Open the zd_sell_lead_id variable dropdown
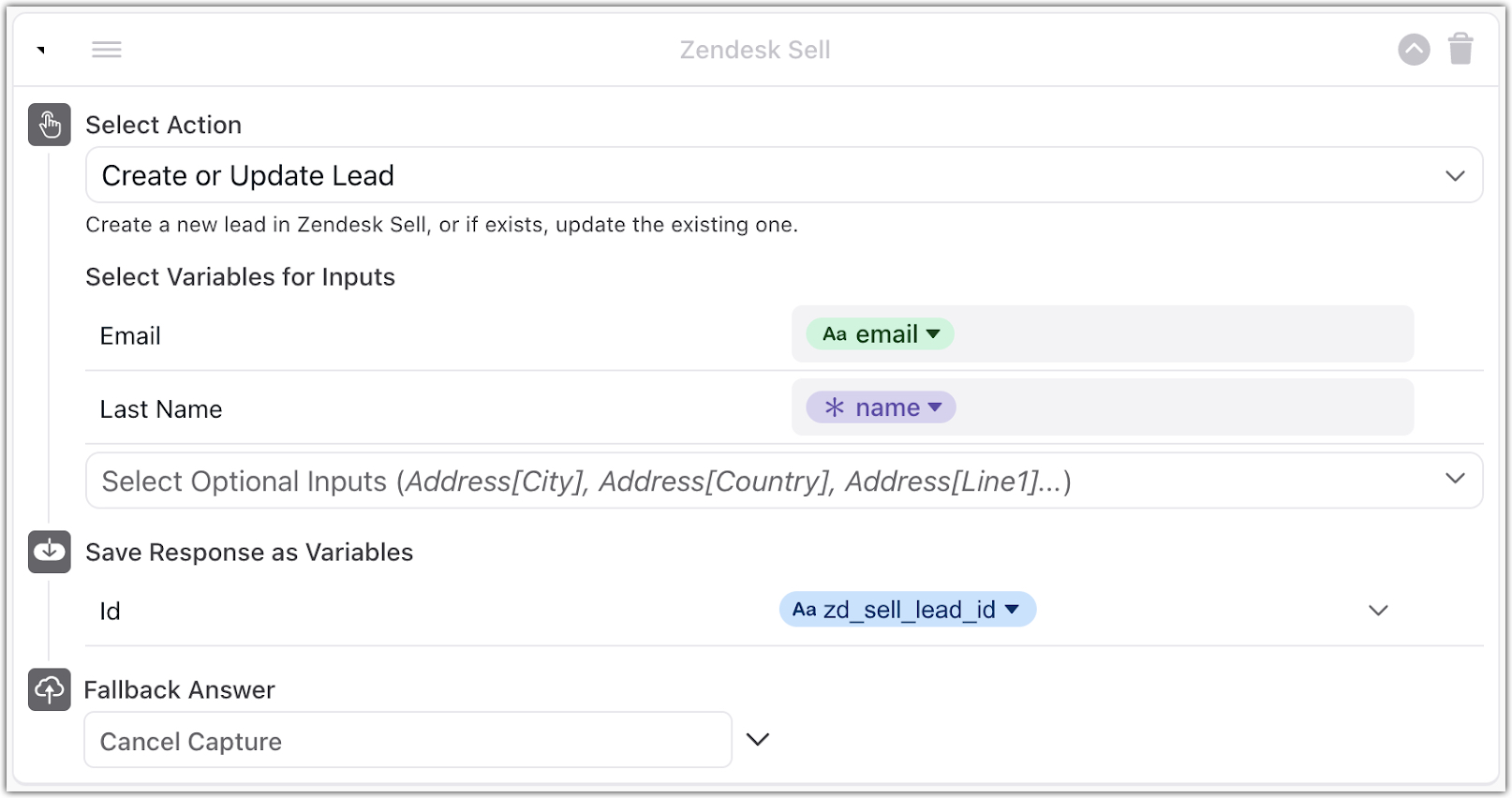 (1012, 610)
